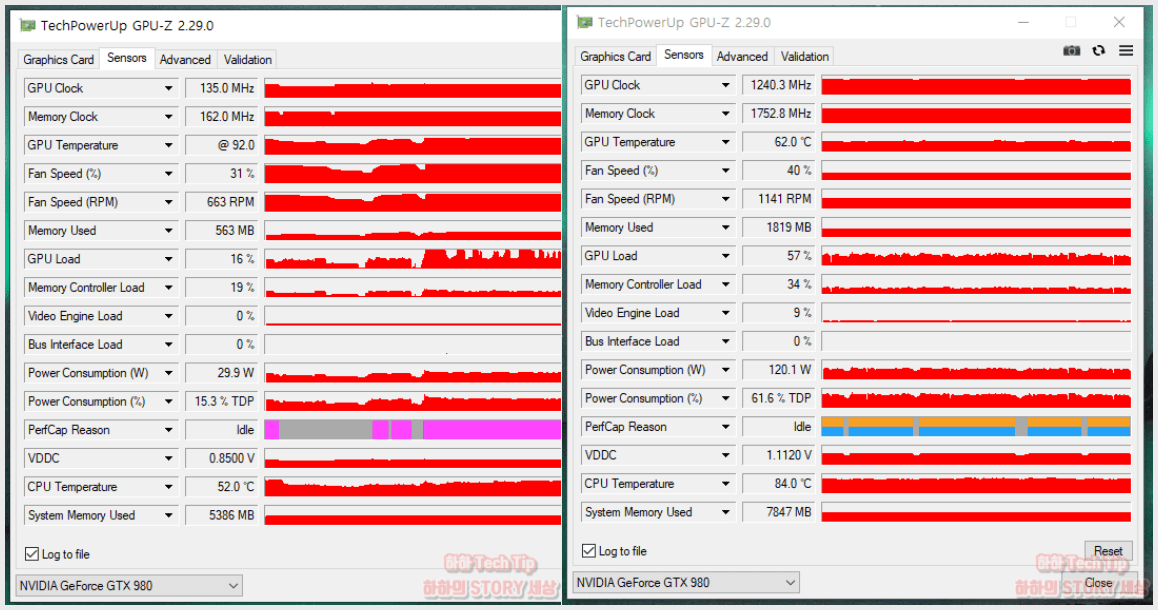The image size is (1158, 610).
Task: Click the PerfCap Reason color bar in right window
Action: point(976,427)
